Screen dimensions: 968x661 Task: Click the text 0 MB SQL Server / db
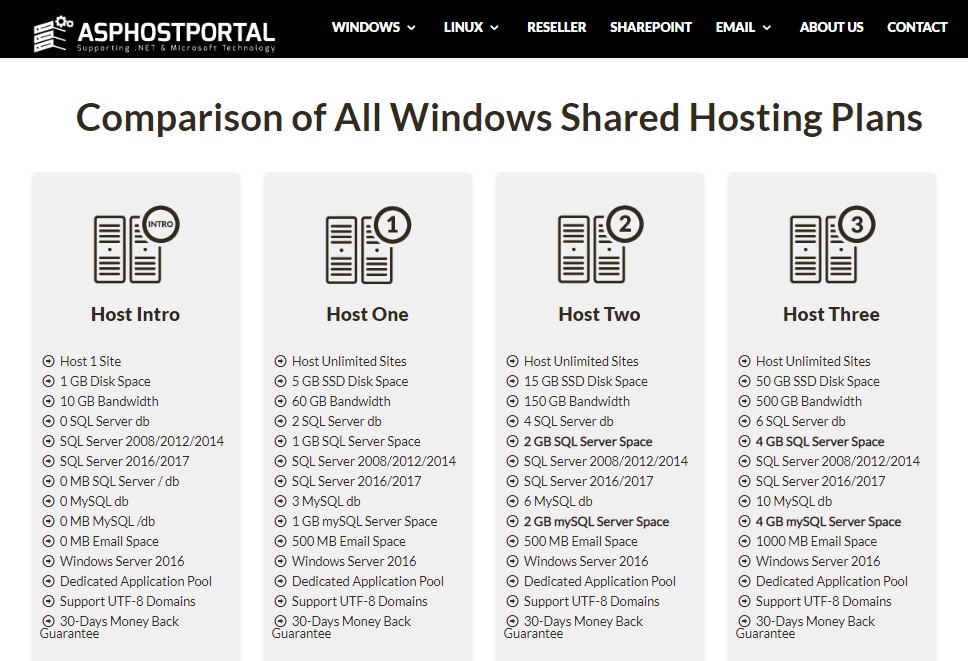pyautogui.click(x=119, y=481)
